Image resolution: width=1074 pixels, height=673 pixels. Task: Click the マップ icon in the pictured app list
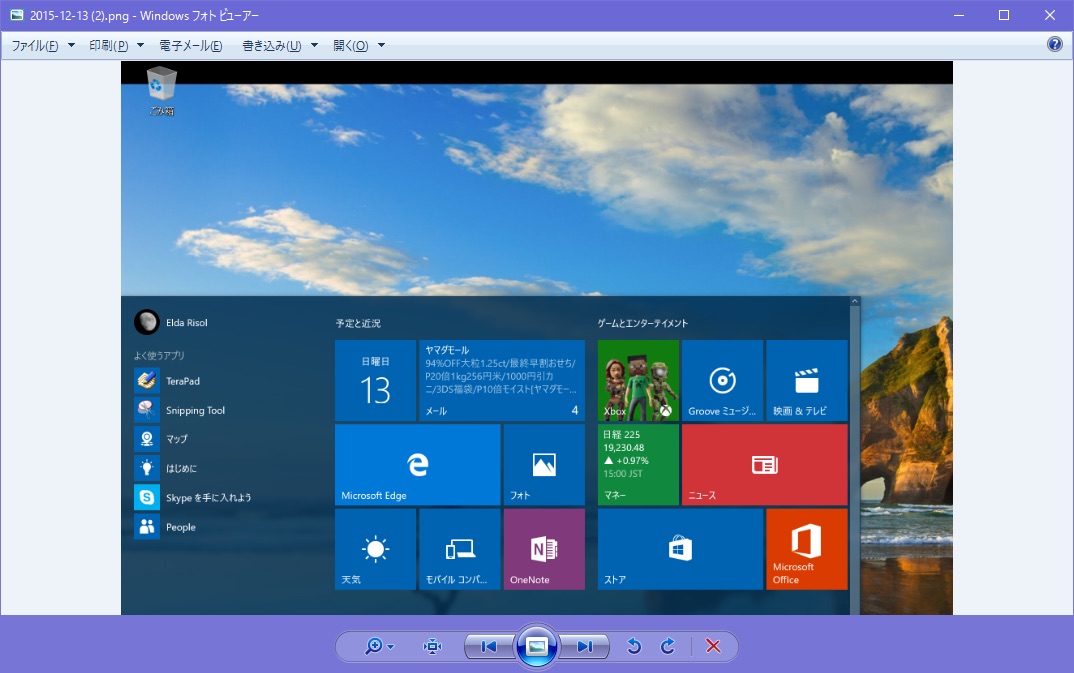(147, 439)
